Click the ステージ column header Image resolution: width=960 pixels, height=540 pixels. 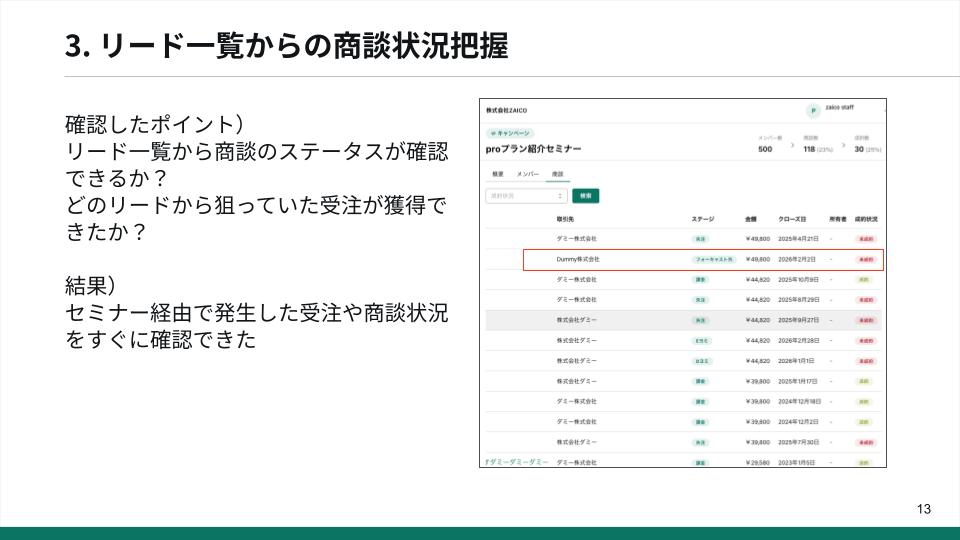703,218
